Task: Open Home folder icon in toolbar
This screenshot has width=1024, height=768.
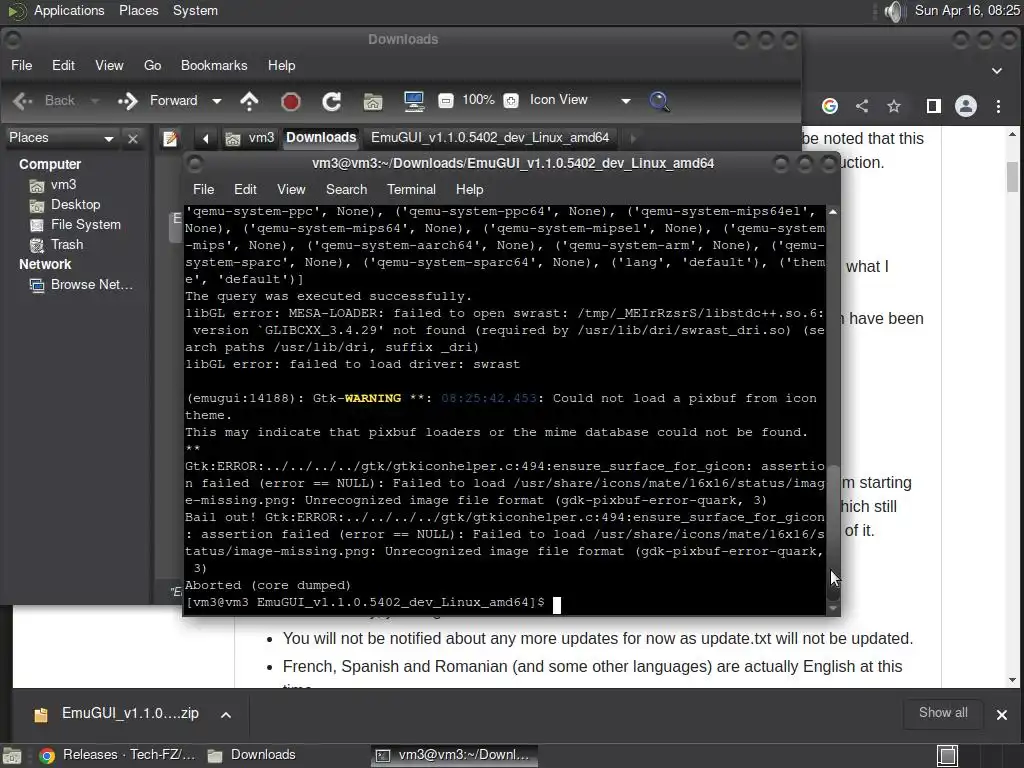Action: (373, 101)
